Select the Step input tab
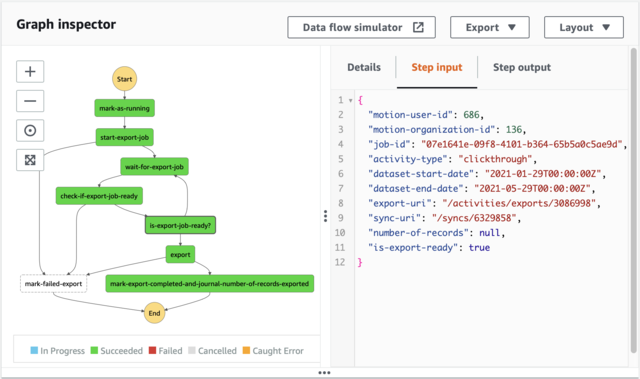This screenshot has width=640, height=379. [437, 67]
